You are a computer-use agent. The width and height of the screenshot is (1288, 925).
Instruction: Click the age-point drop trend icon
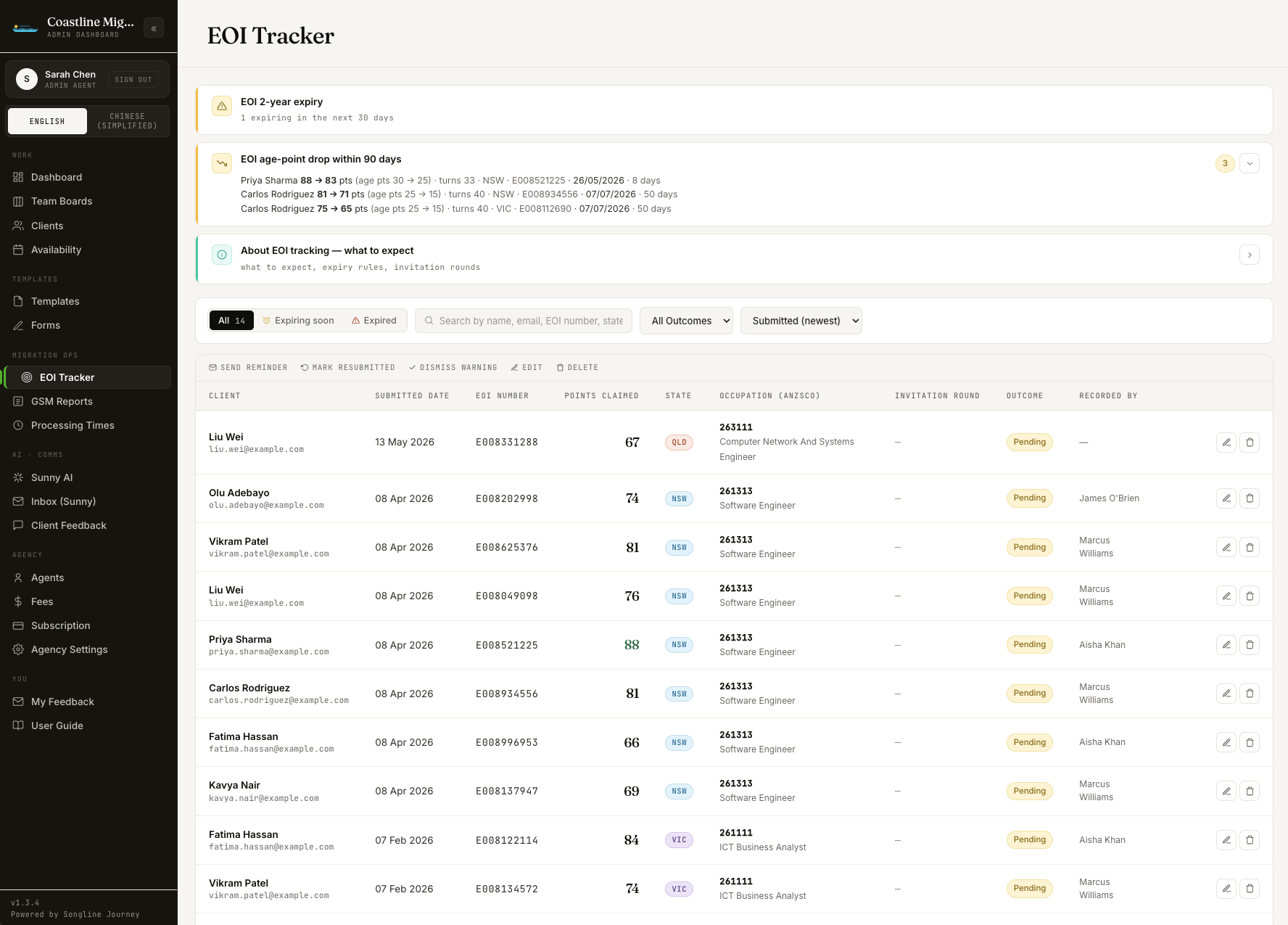[222, 163]
